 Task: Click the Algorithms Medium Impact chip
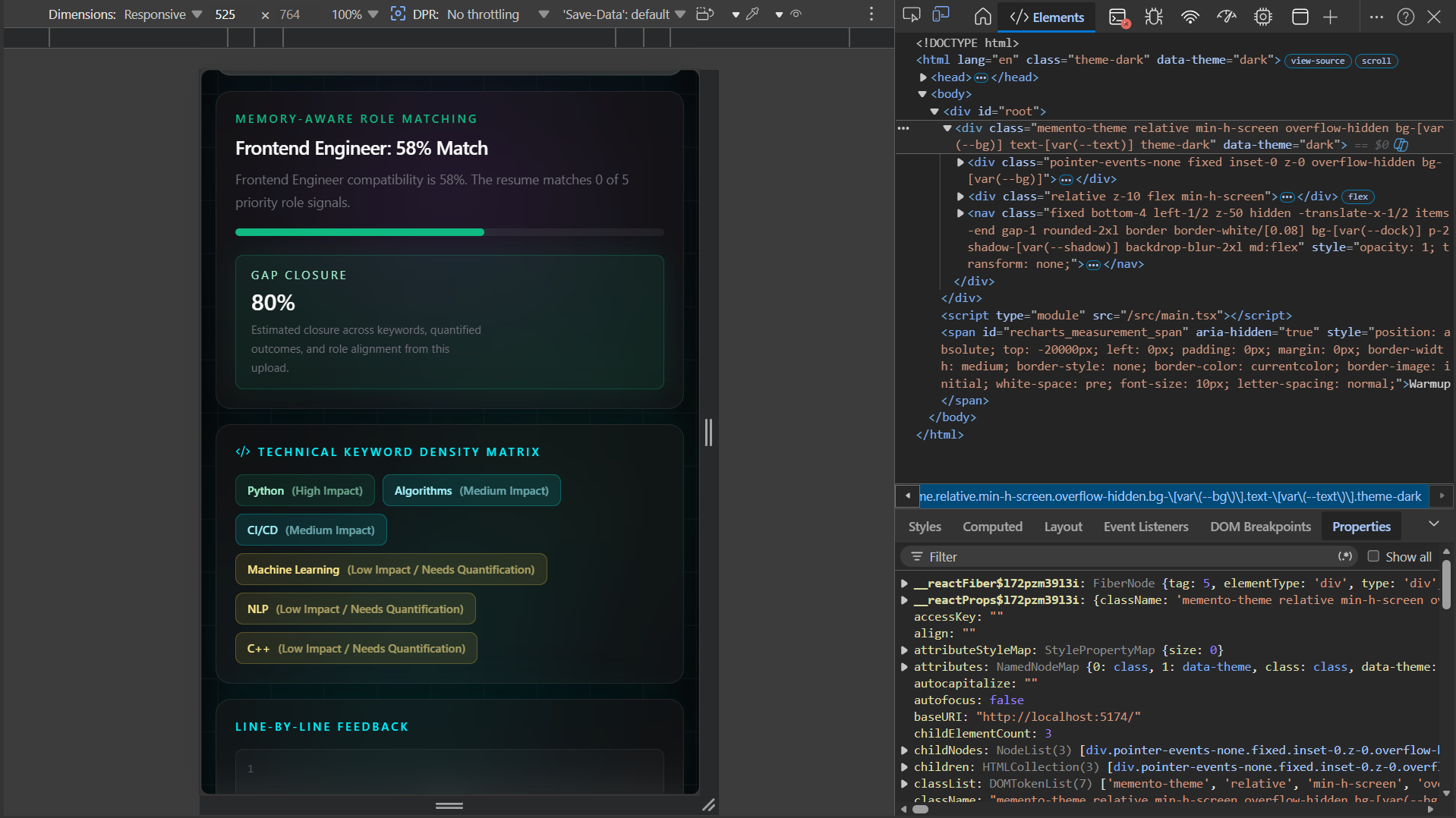click(471, 491)
